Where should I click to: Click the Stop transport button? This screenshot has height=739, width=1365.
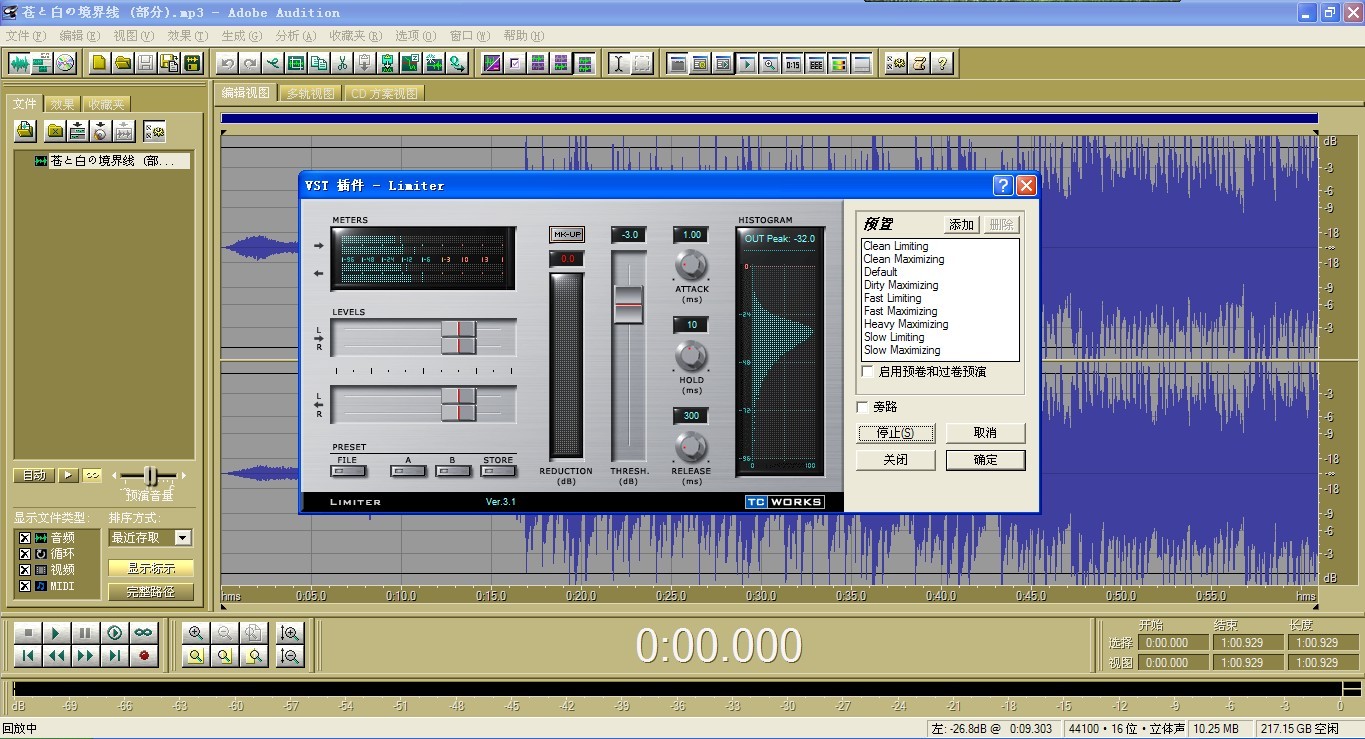click(x=28, y=633)
